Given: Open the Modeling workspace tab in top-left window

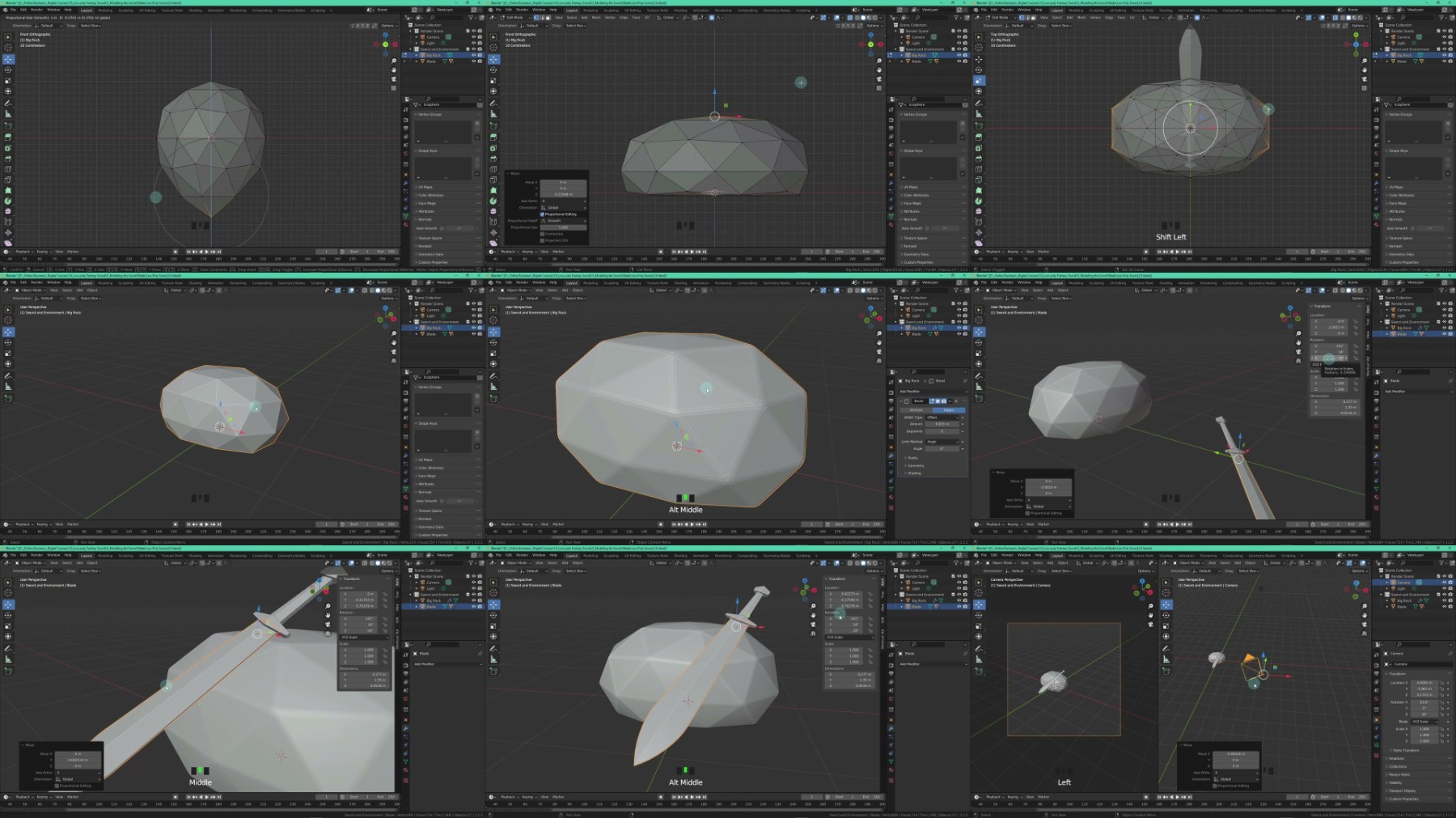Looking at the screenshot, I should 105,11.
